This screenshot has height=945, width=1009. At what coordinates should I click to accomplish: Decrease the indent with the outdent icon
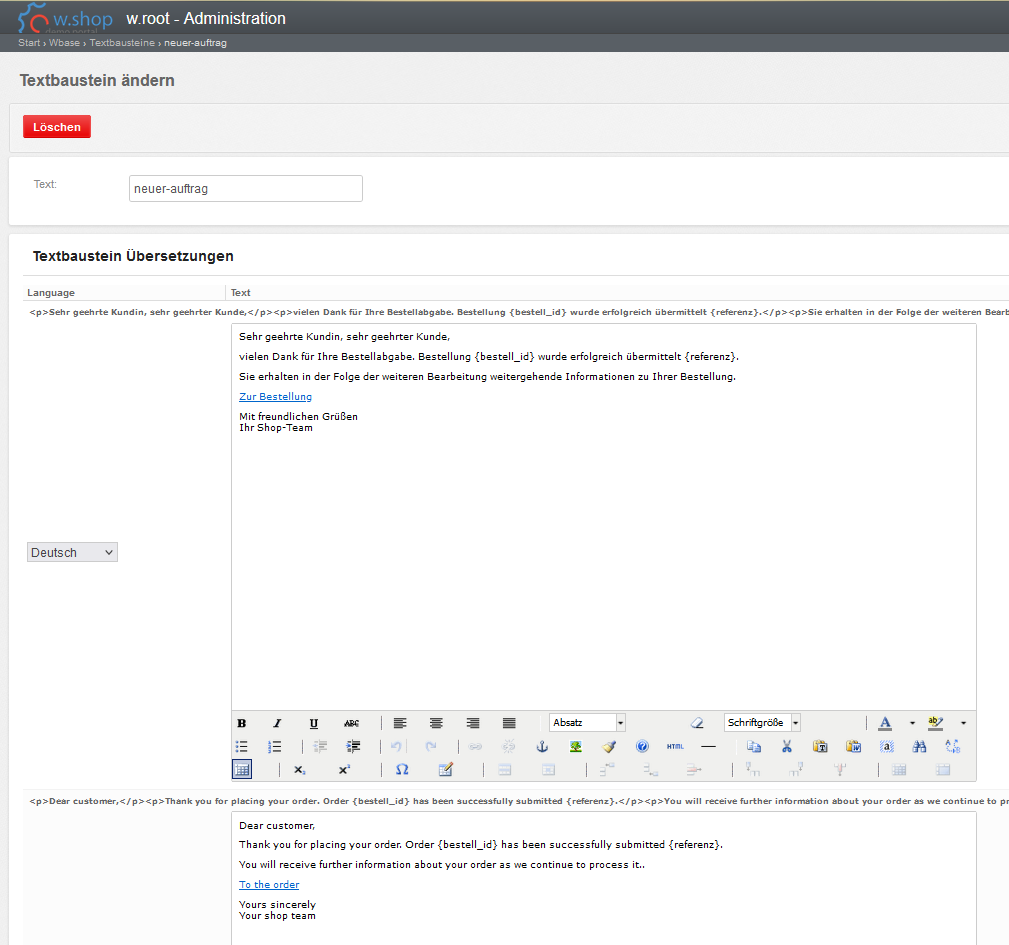click(320, 746)
